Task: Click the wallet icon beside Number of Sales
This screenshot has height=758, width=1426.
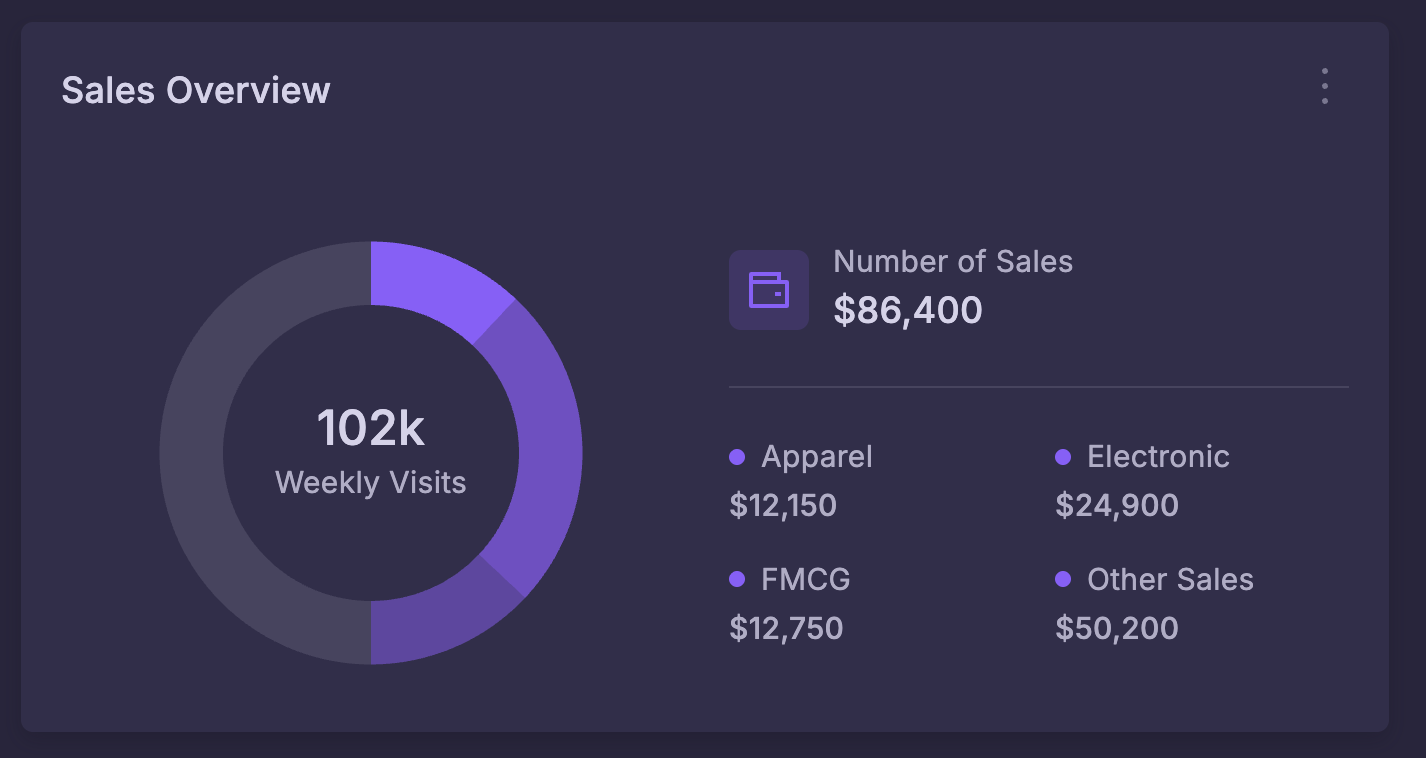Action: coord(768,290)
